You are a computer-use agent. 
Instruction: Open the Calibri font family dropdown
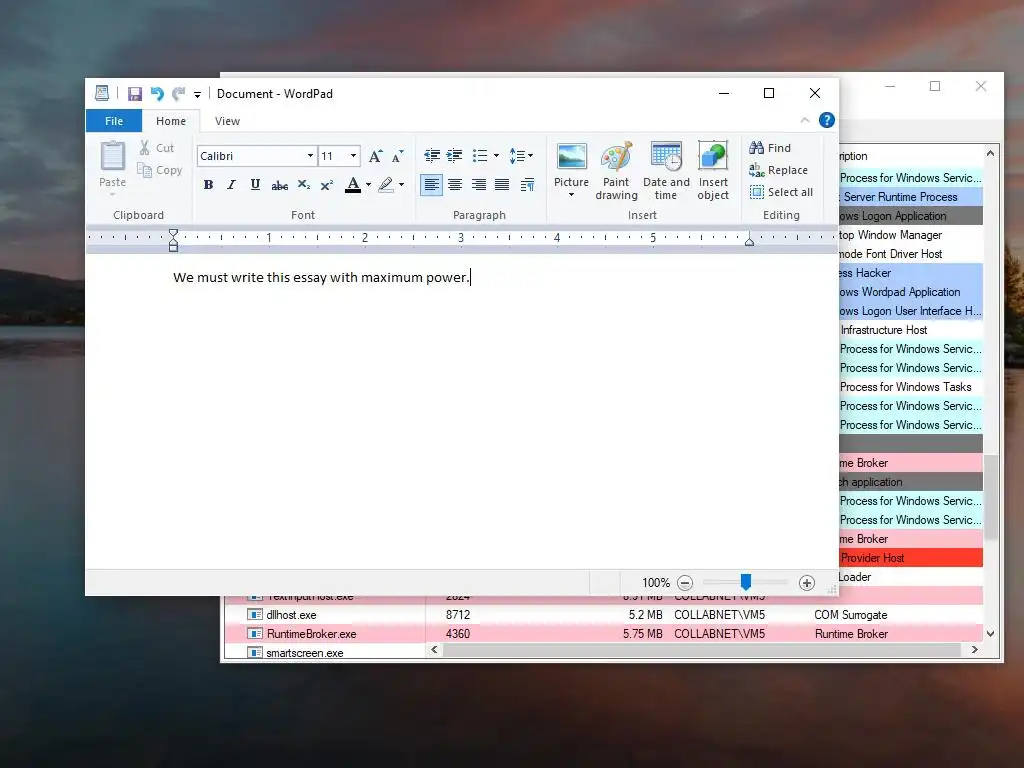310,155
